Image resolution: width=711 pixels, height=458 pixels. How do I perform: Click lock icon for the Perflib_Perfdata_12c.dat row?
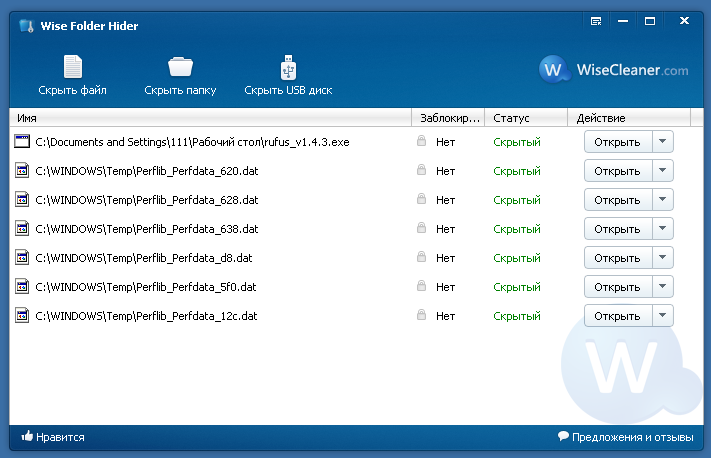click(x=421, y=315)
